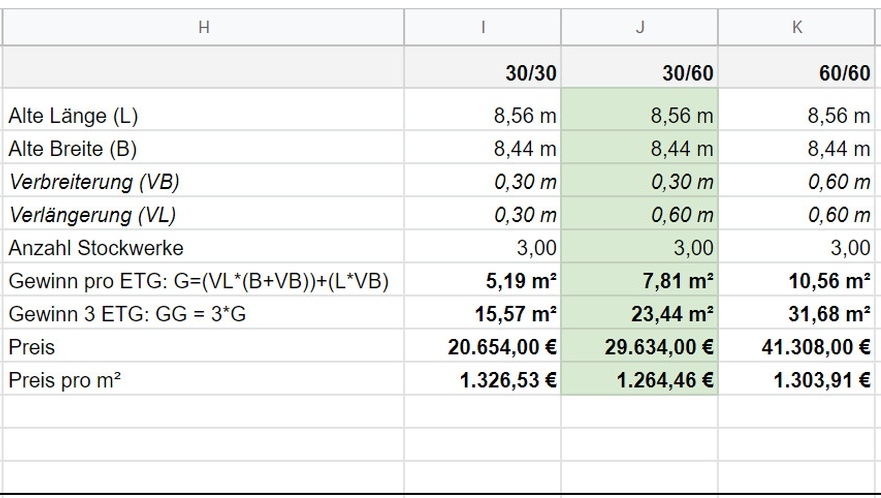The height and width of the screenshot is (498, 881).
Task: Select the Verlängerung (VL) label cell
Action: (203, 215)
